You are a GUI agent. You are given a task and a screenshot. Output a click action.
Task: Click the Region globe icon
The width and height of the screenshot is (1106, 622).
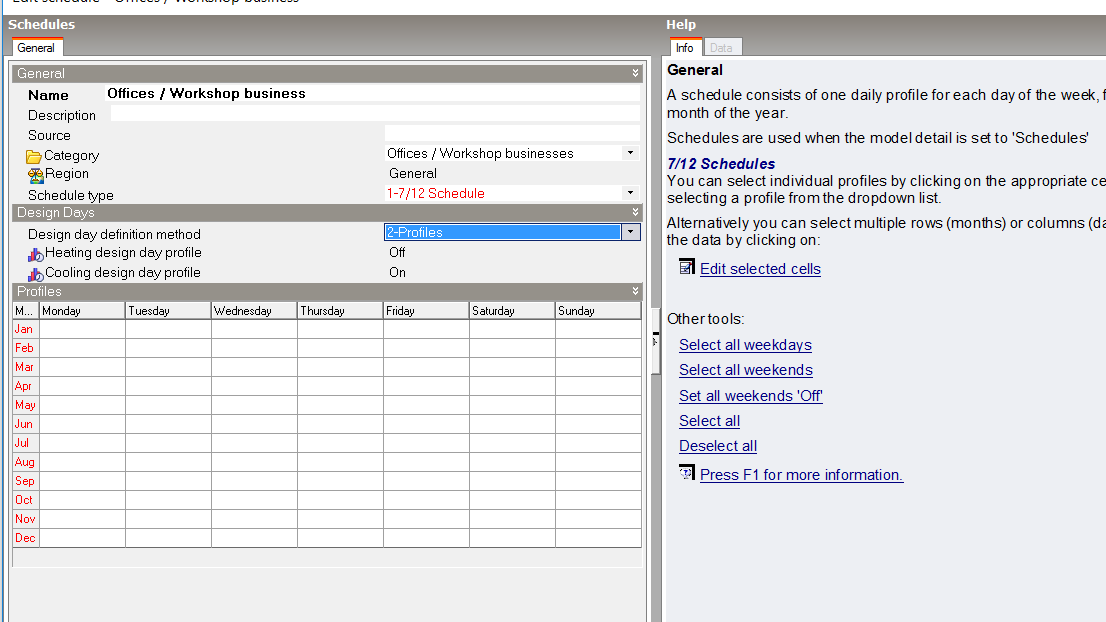(x=35, y=175)
